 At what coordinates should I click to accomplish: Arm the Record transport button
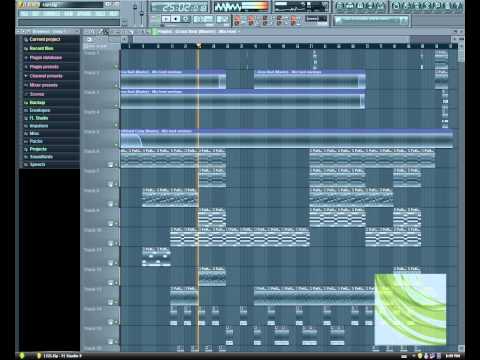tap(186, 19)
